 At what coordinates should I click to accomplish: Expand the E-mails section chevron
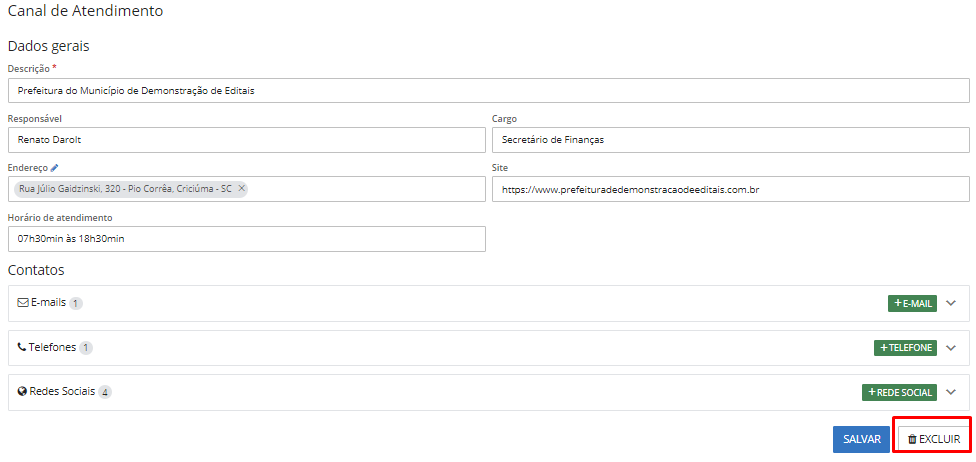click(951, 303)
